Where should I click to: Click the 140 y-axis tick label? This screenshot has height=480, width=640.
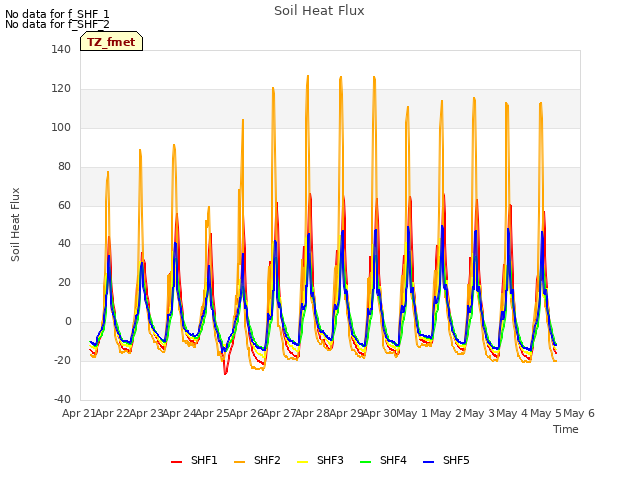pyautogui.click(x=61, y=49)
